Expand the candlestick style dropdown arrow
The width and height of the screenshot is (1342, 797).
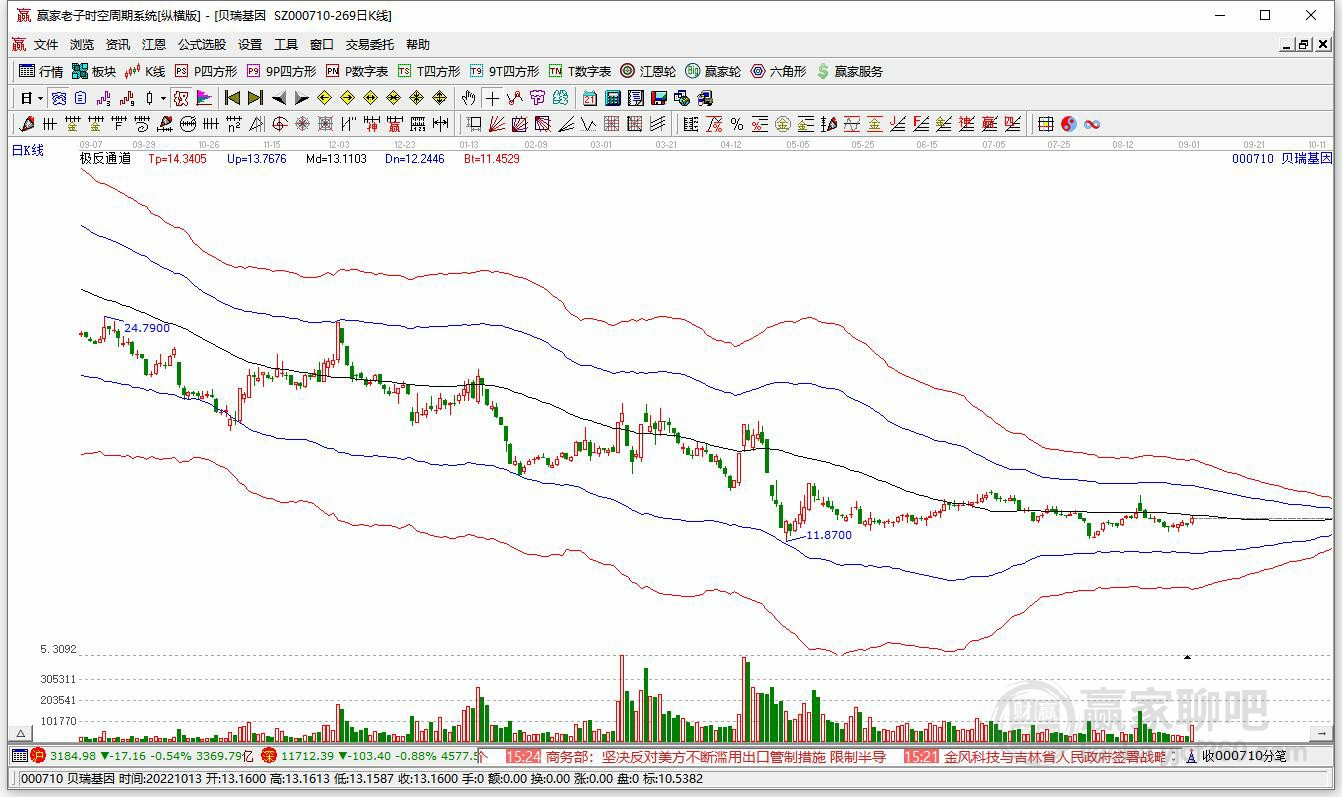[163, 98]
